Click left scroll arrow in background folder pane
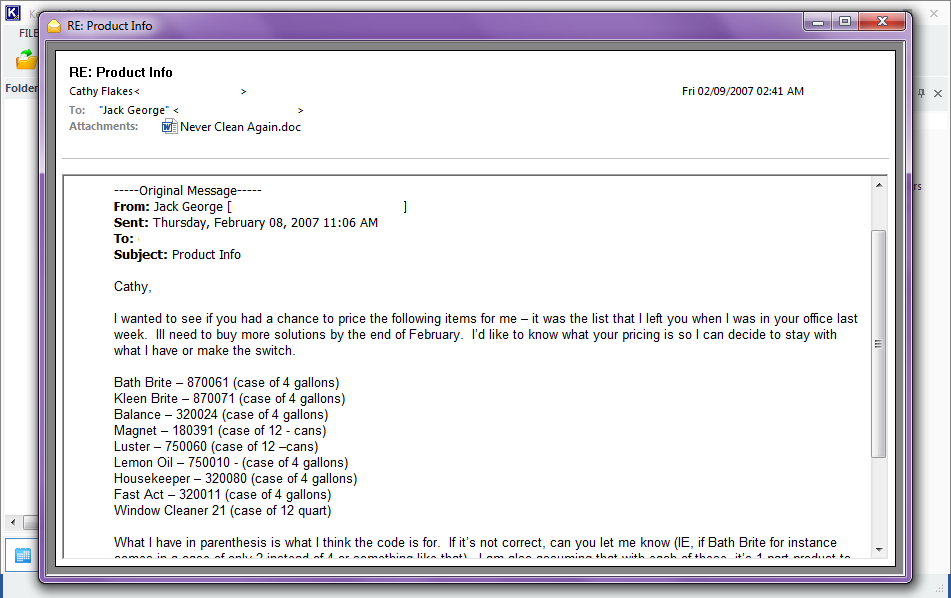 pos(13,522)
